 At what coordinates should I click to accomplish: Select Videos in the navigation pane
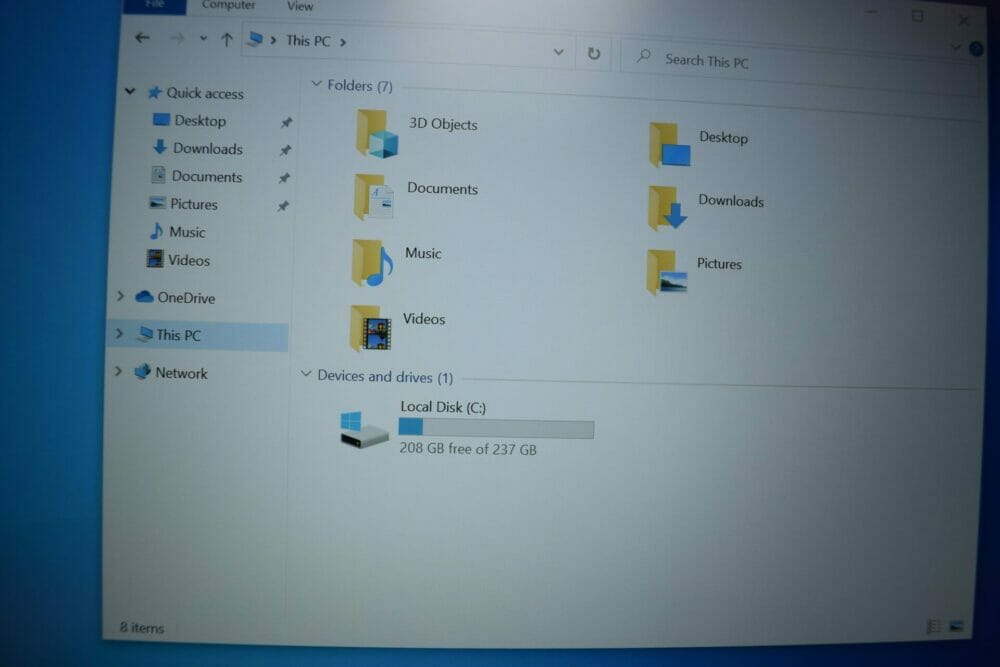click(x=189, y=260)
